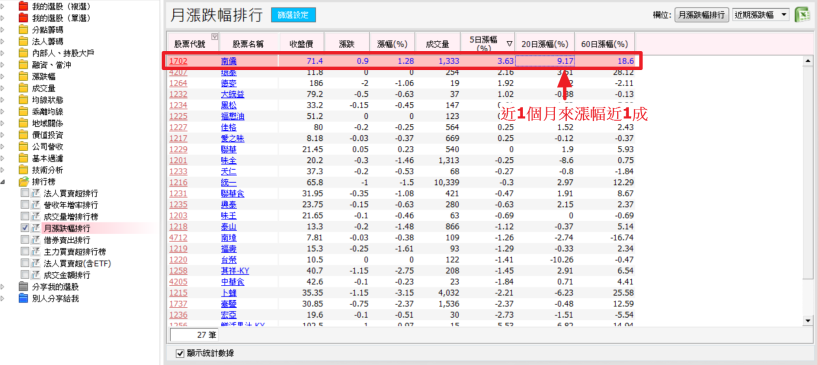820x365 pixels.
Task: Sort by the 60日漲幅(%) column header
Action: tap(605, 44)
